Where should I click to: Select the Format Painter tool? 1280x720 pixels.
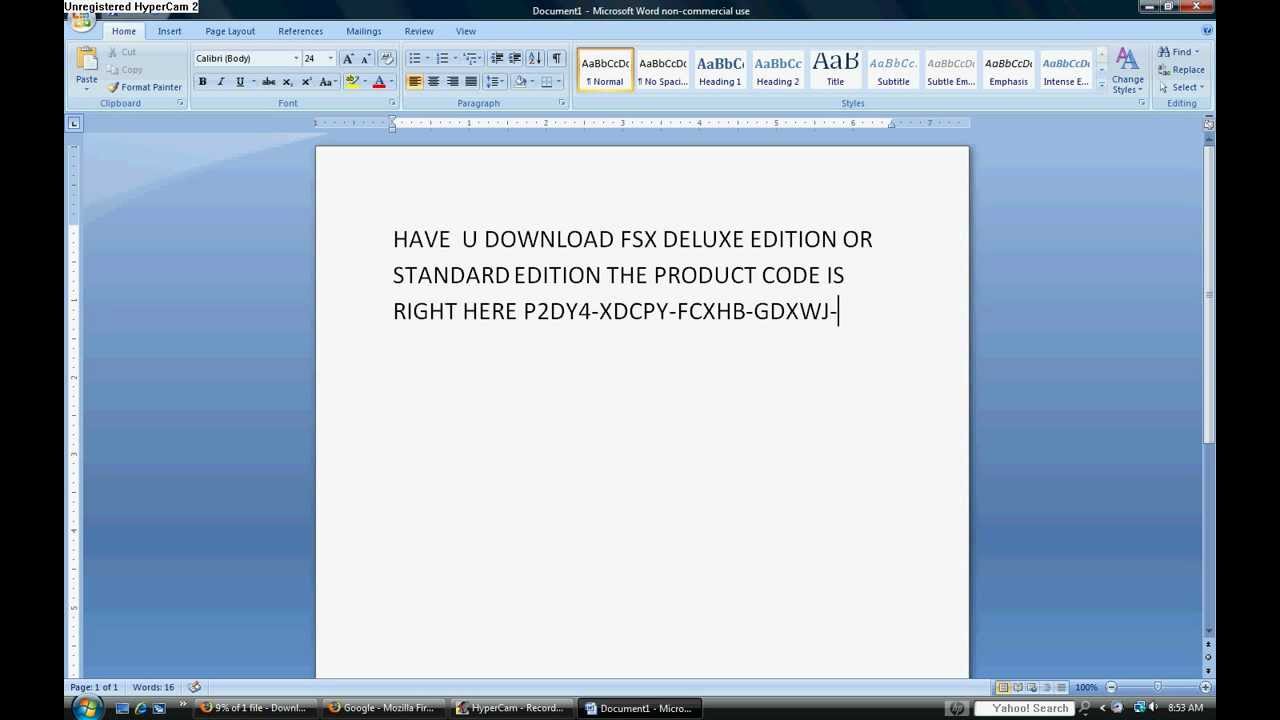click(x=145, y=87)
